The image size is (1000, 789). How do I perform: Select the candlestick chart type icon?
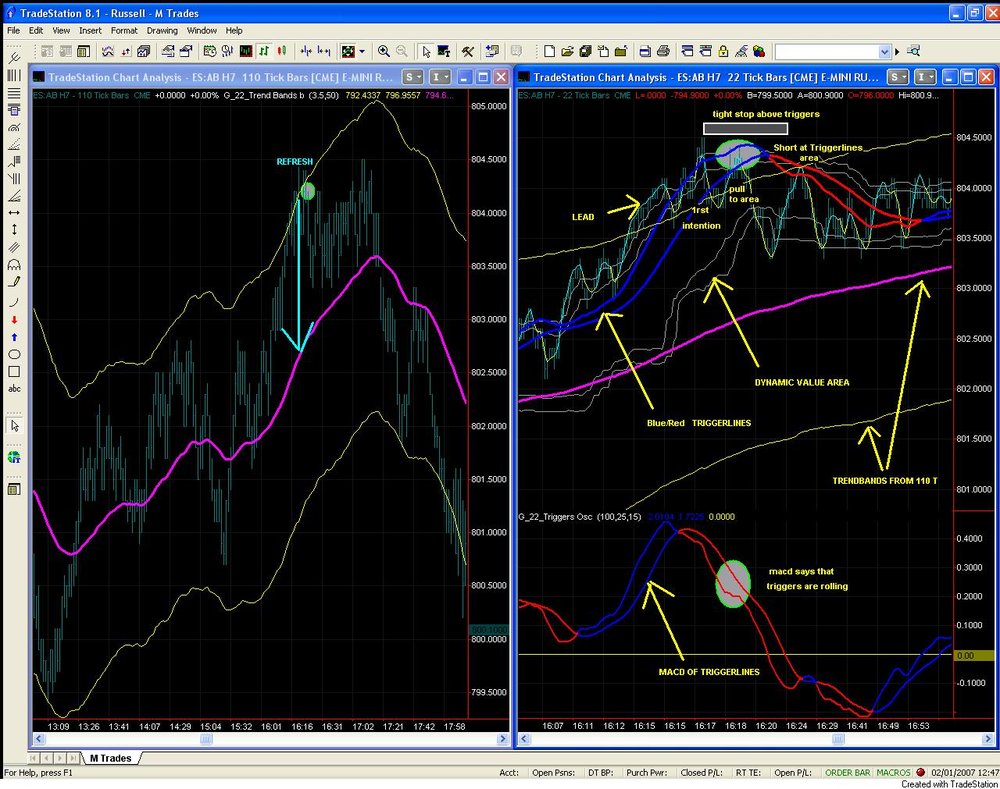(282, 52)
